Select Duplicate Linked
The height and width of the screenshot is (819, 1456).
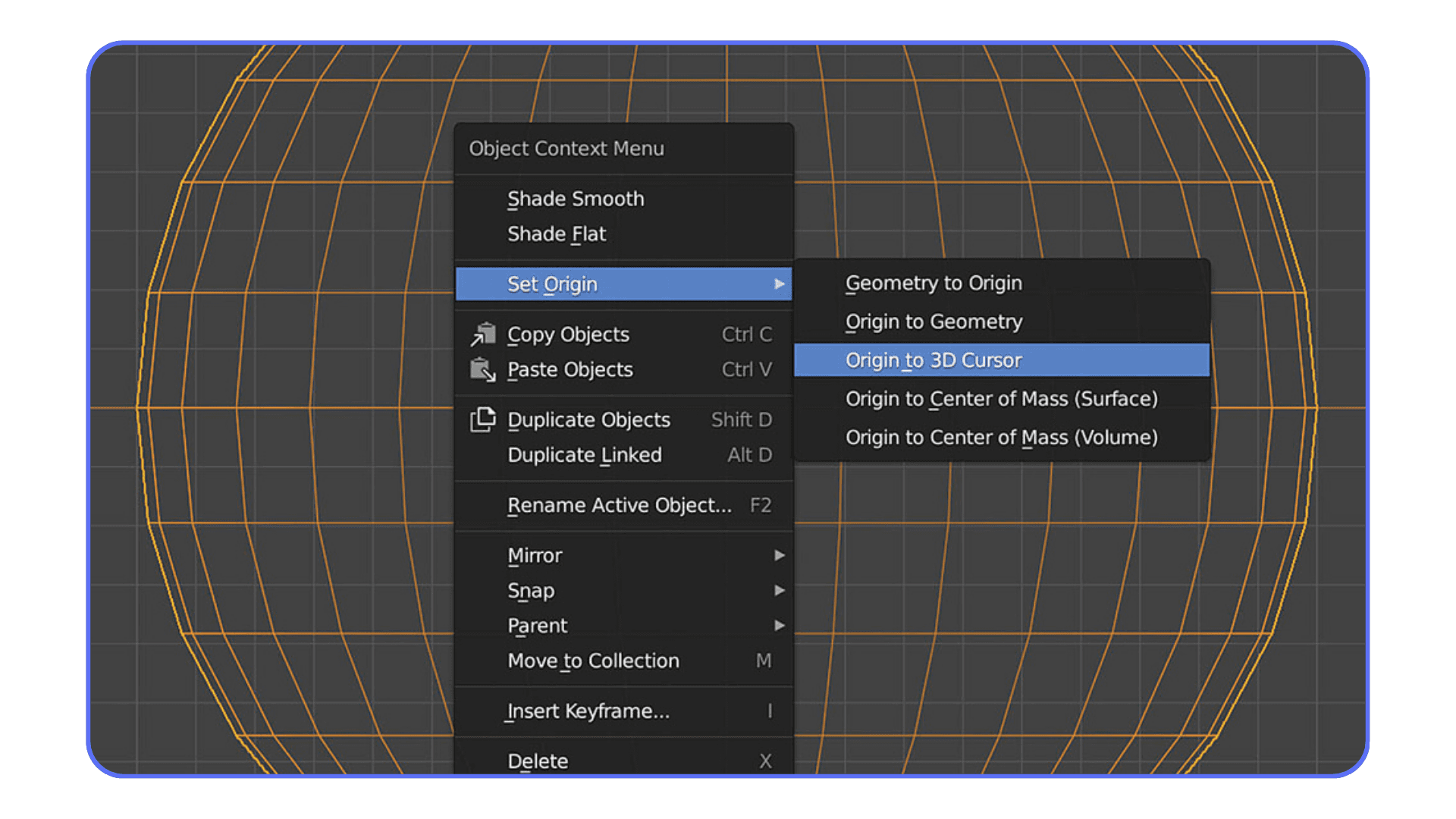click(585, 455)
